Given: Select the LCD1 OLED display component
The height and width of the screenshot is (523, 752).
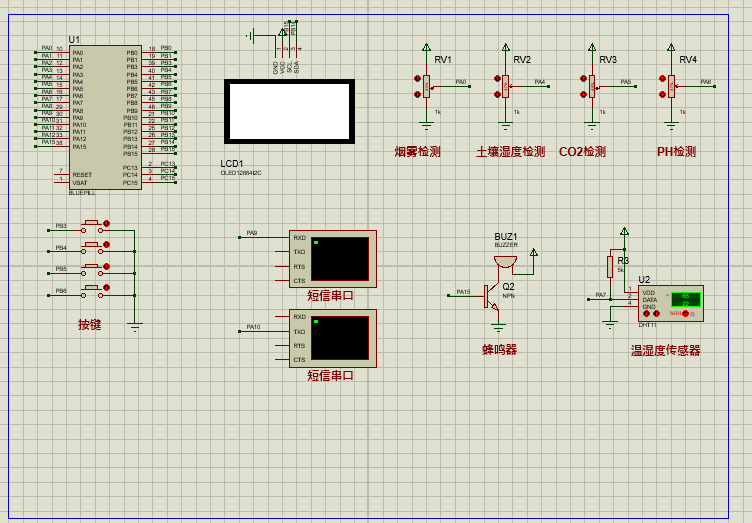Looking at the screenshot, I should 290,111.
